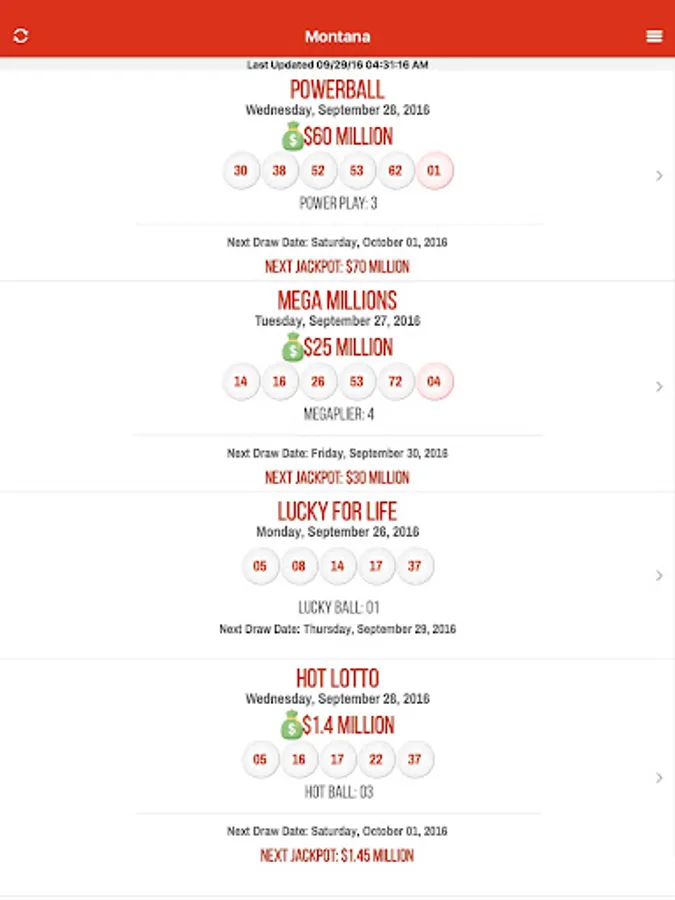
Task: Expand Powerball details with right chevron
Action: click(x=659, y=176)
